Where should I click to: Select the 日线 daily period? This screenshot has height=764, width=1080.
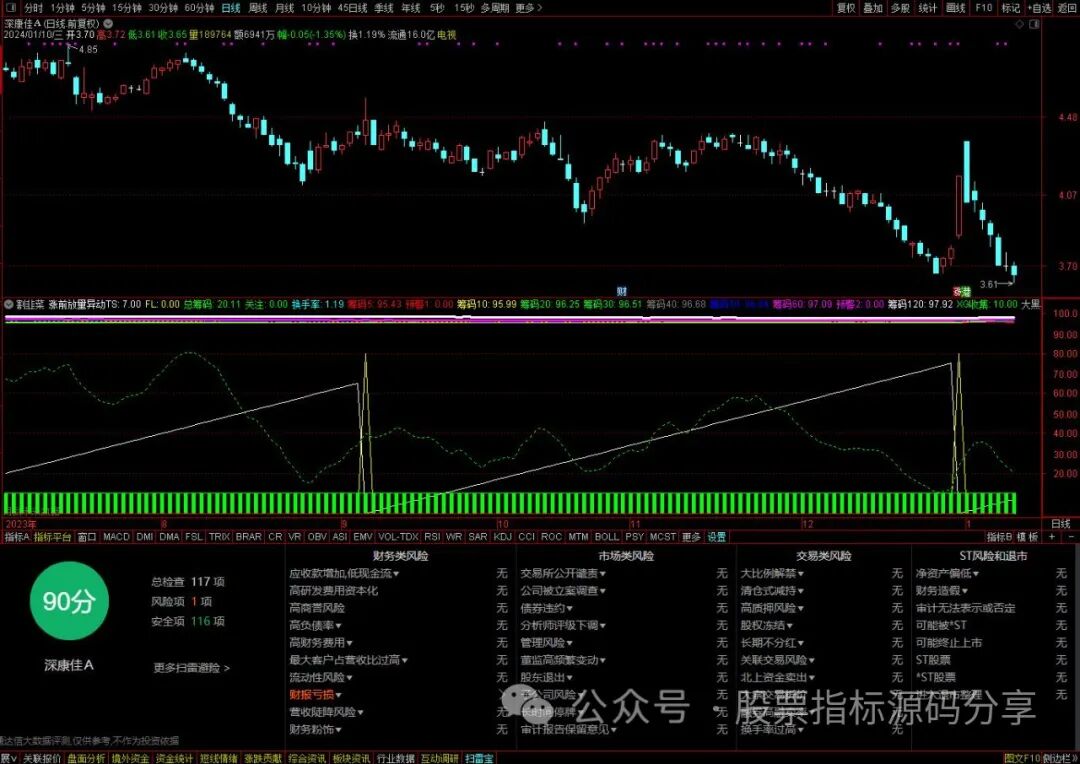(231, 8)
